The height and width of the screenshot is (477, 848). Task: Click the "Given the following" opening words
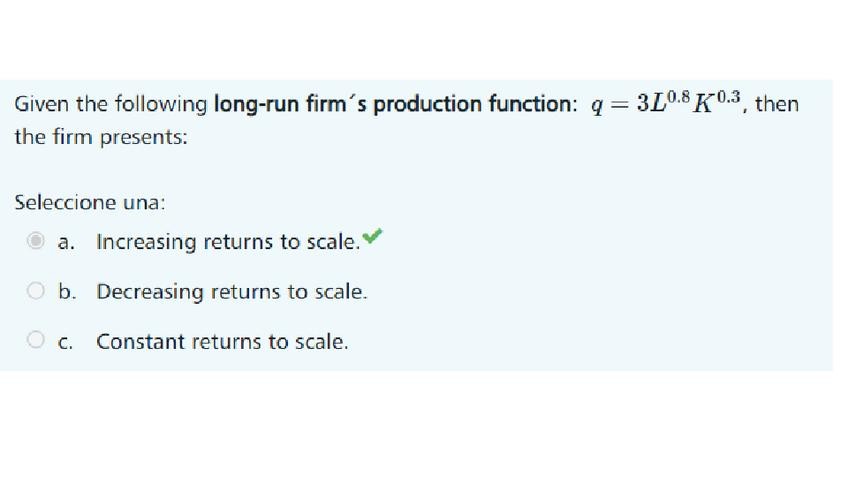point(110,104)
